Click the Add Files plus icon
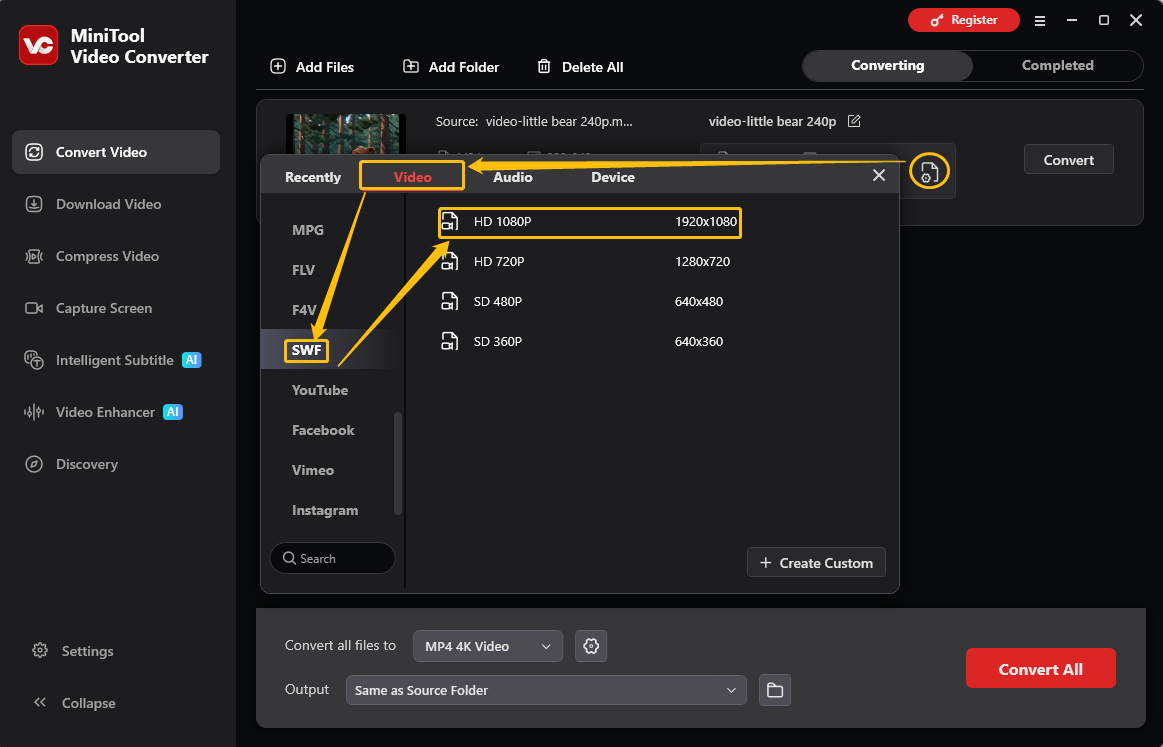Viewport: 1163px width, 747px height. 278,66
